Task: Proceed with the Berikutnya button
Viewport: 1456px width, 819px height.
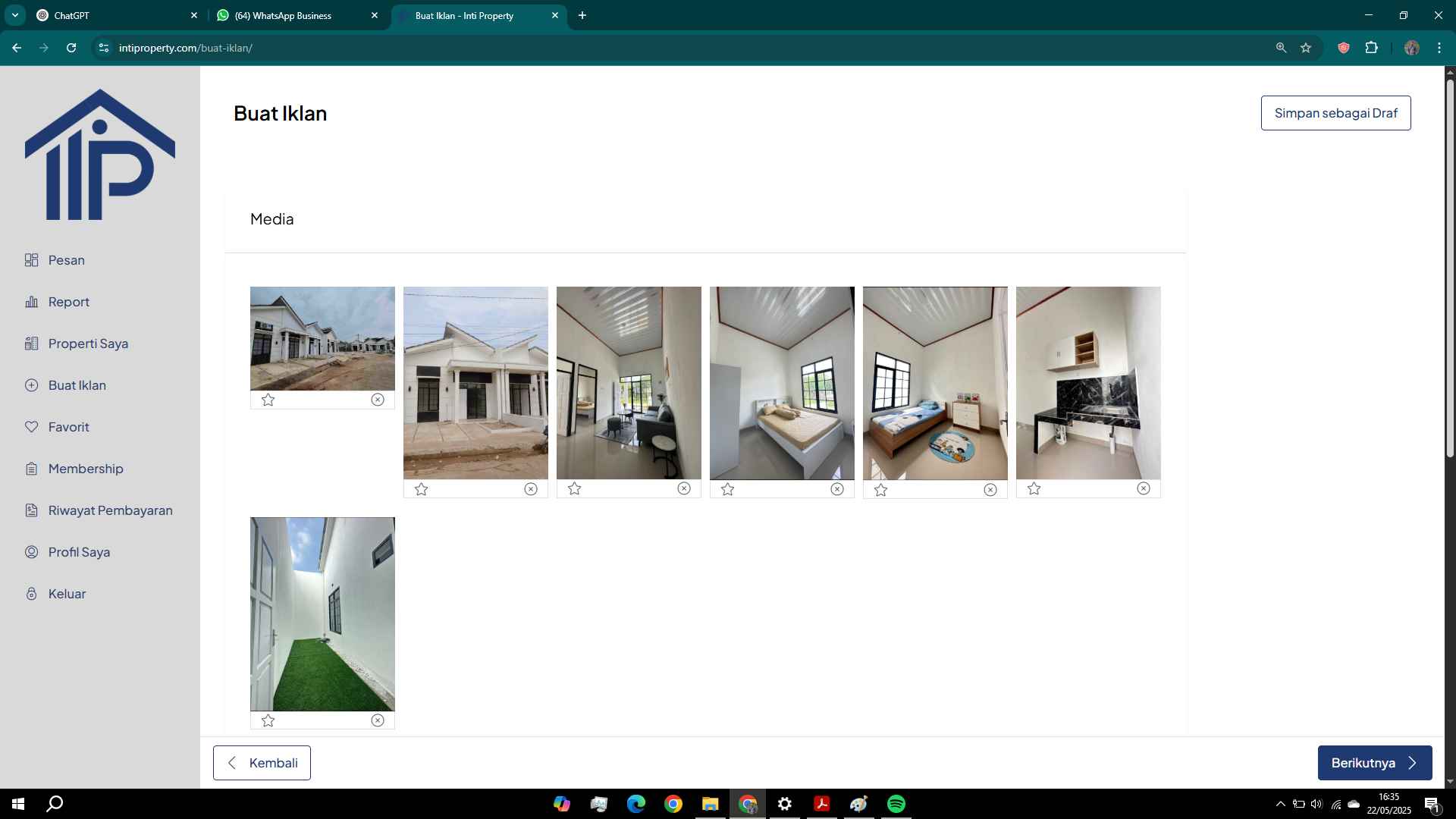Action: [1375, 763]
